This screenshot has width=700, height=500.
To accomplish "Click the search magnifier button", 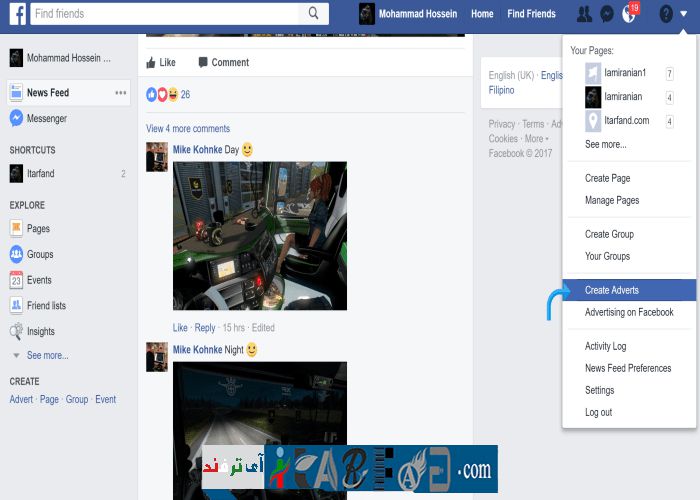I will (x=314, y=13).
